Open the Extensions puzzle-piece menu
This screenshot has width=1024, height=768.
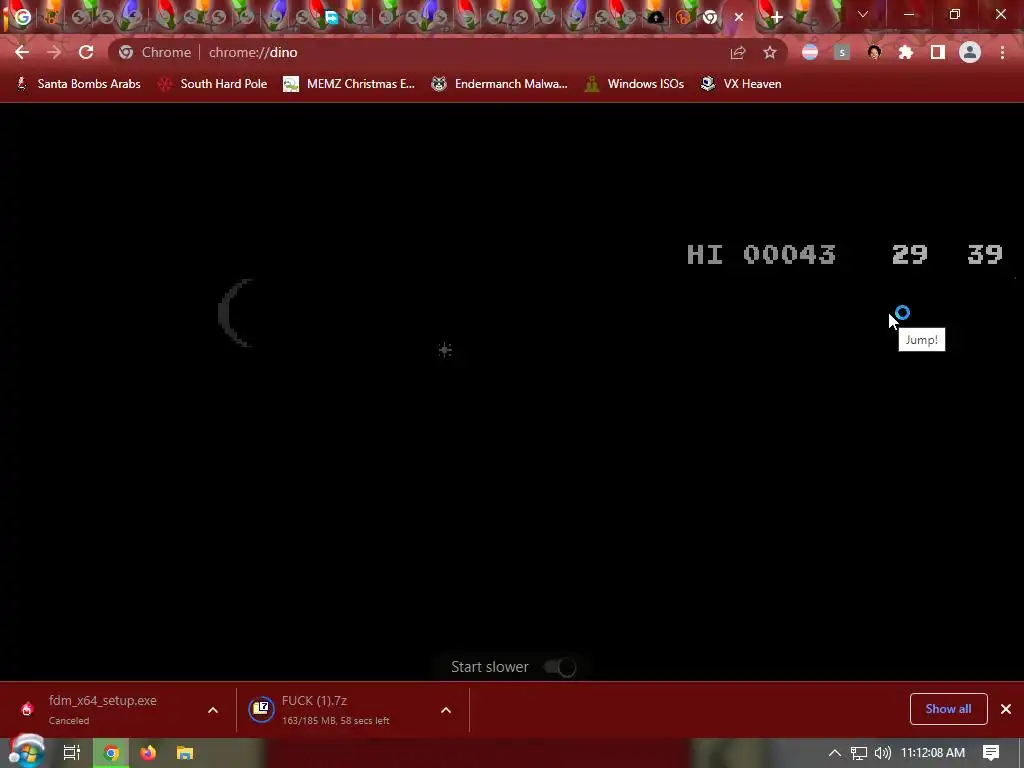[x=906, y=52]
